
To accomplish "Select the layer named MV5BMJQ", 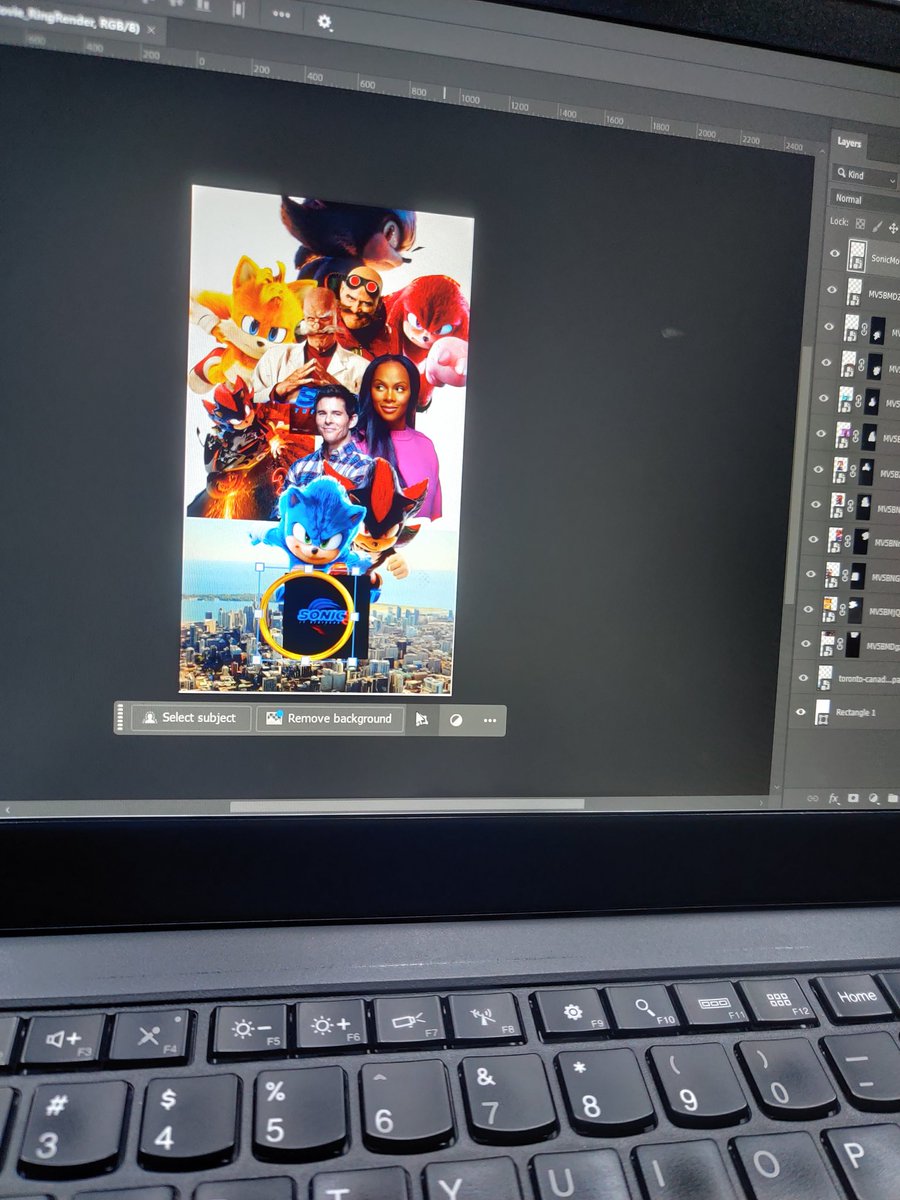I will click(x=883, y=612).
